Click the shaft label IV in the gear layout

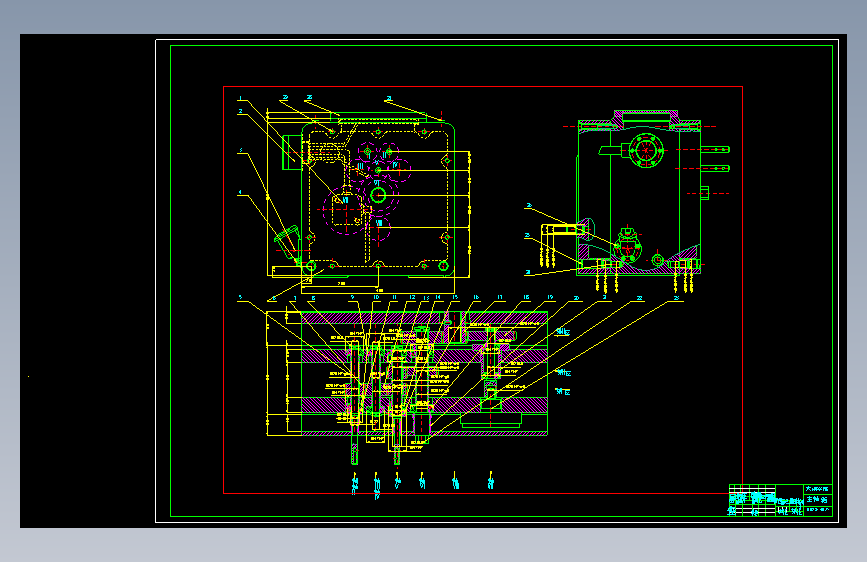point(395,165)
